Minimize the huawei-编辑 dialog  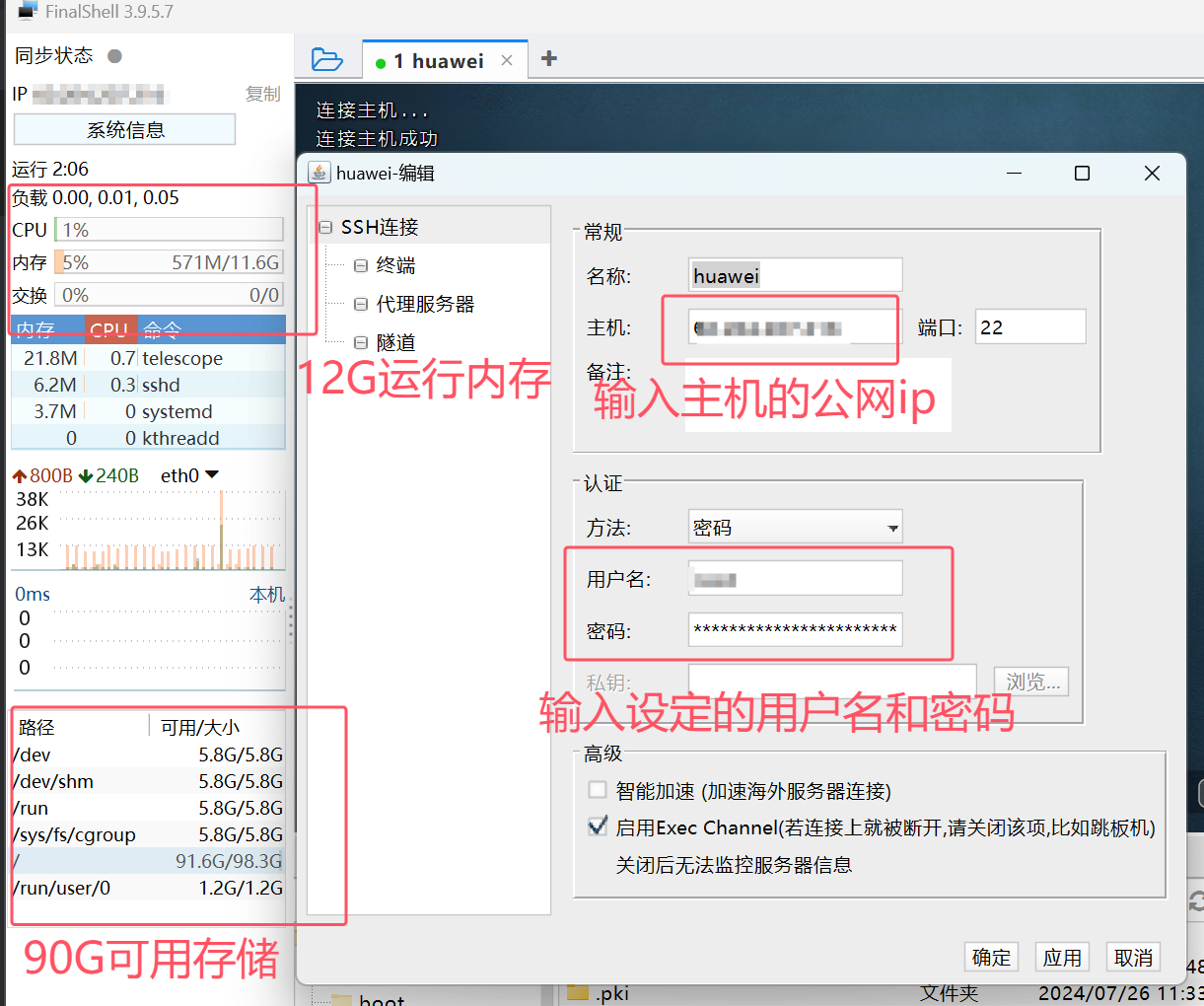[x=1014, y=173]
